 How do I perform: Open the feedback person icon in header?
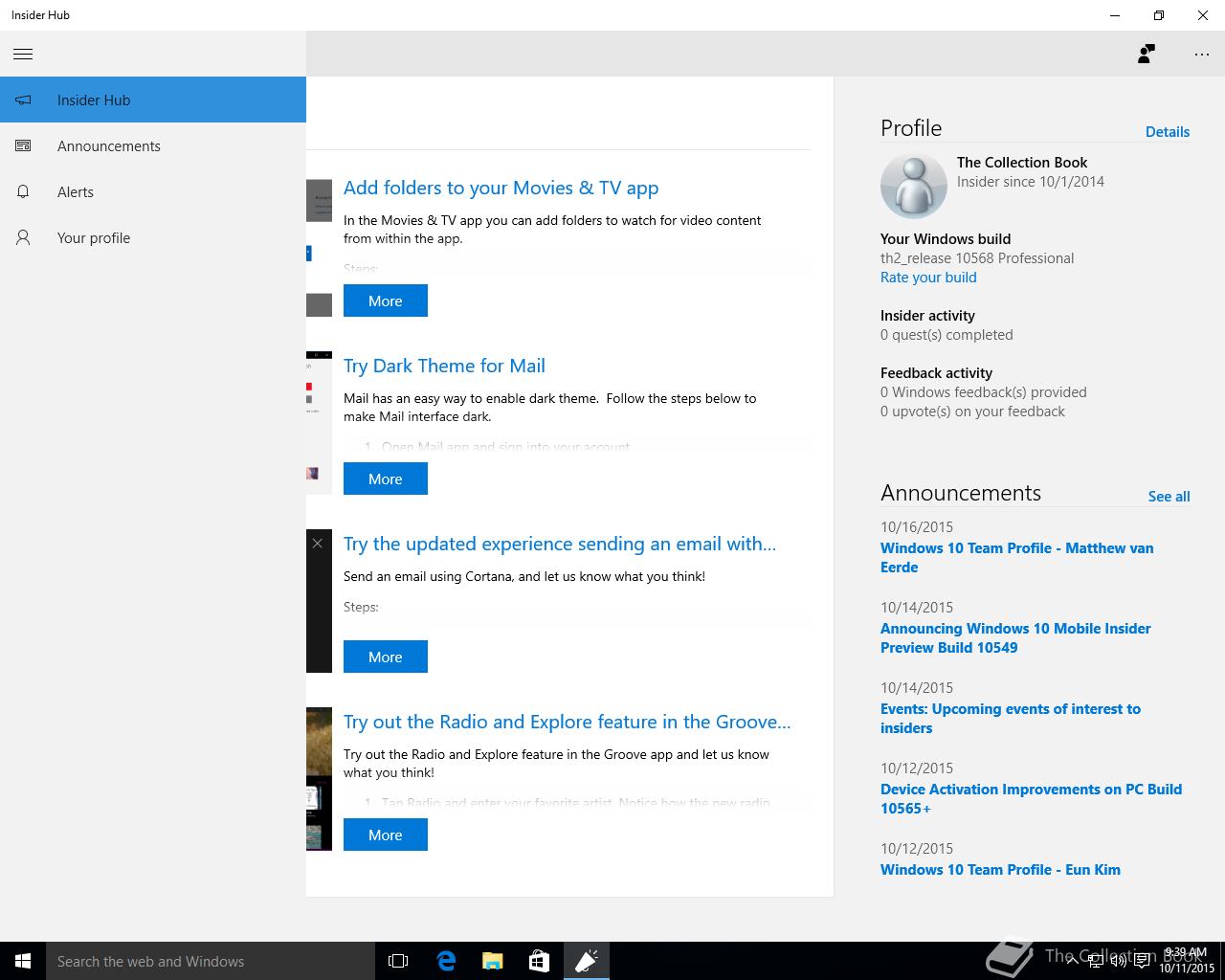[1146, 54]
